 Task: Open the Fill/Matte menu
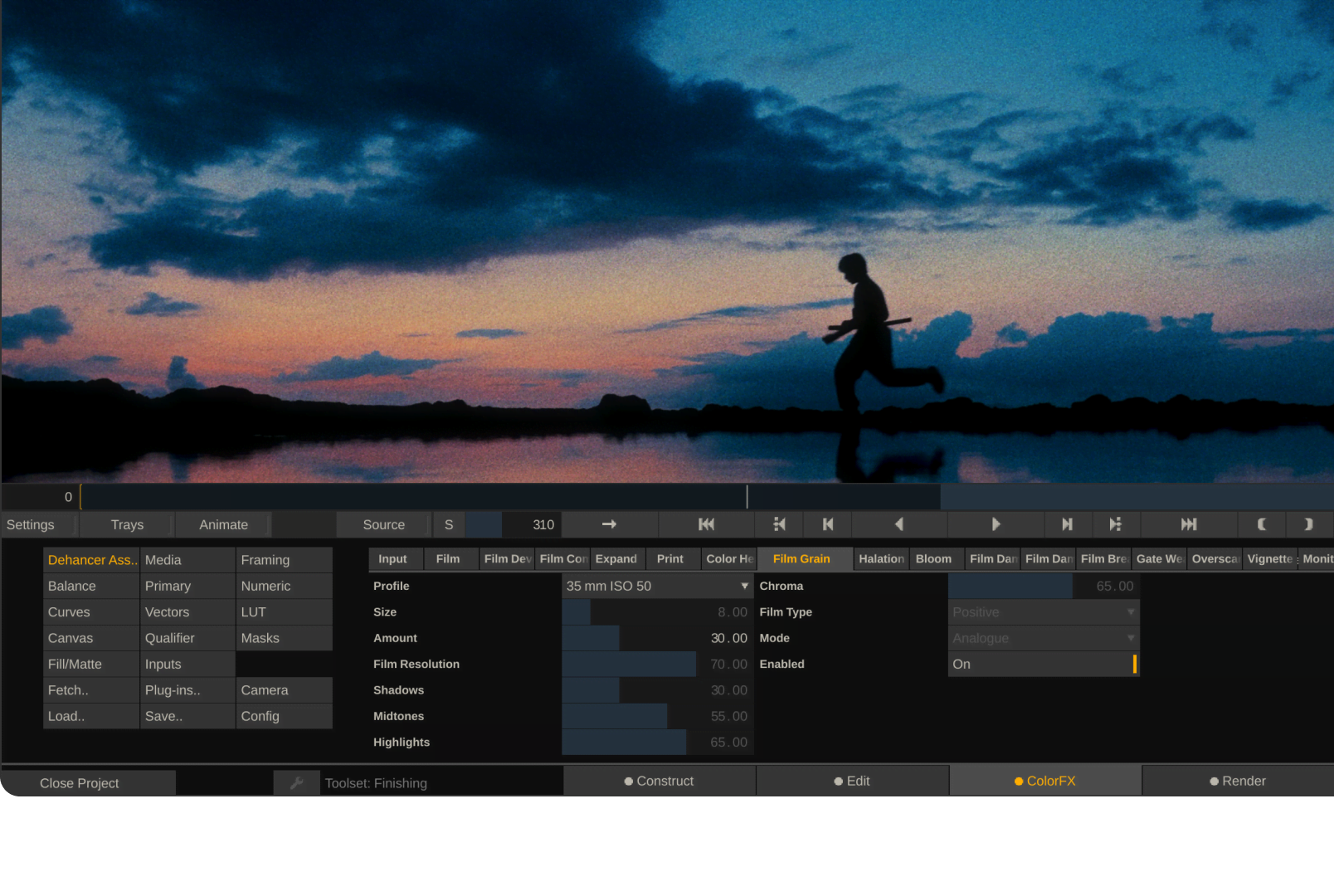click(91, 664)
